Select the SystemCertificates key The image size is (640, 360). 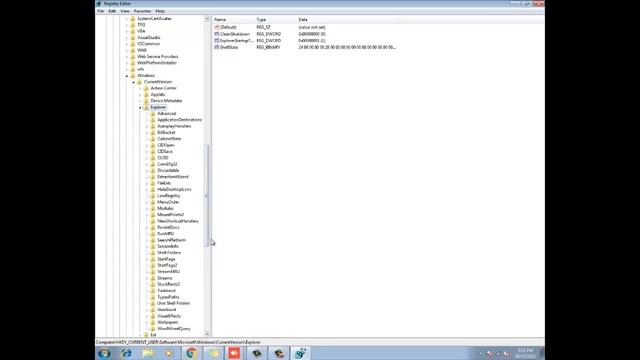[154, 18]
